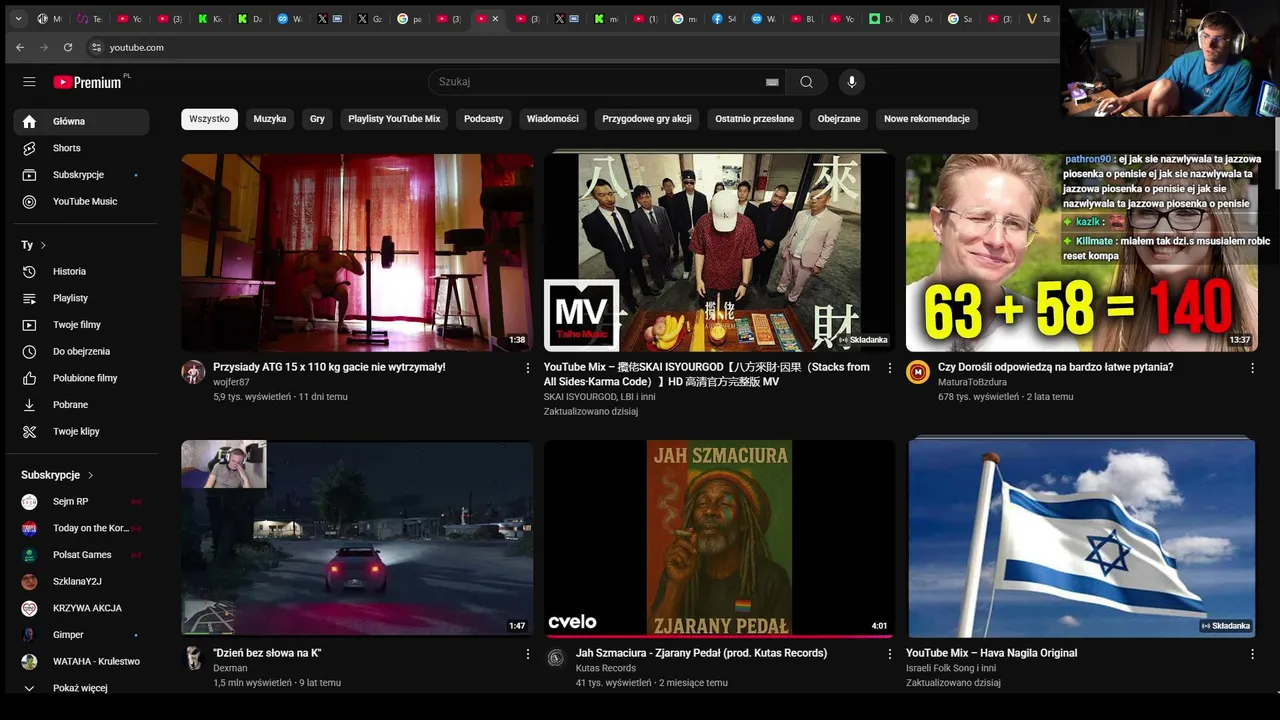Open SzklanaY2J channel
This screenshot has height=720, width=1280.
81,581
